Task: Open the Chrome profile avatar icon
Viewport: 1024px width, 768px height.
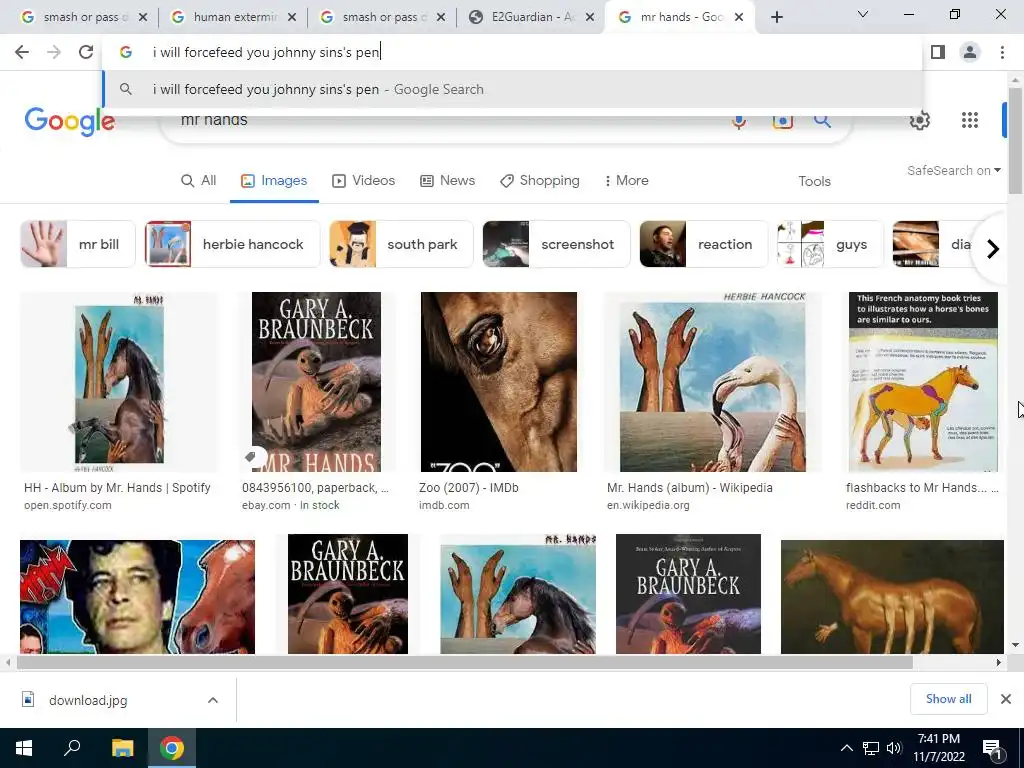Action: (x=970, y=52)
